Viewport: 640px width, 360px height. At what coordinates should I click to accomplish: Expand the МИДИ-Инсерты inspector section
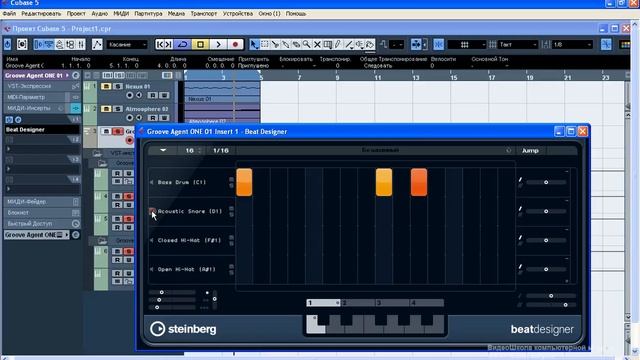[42, 108]
